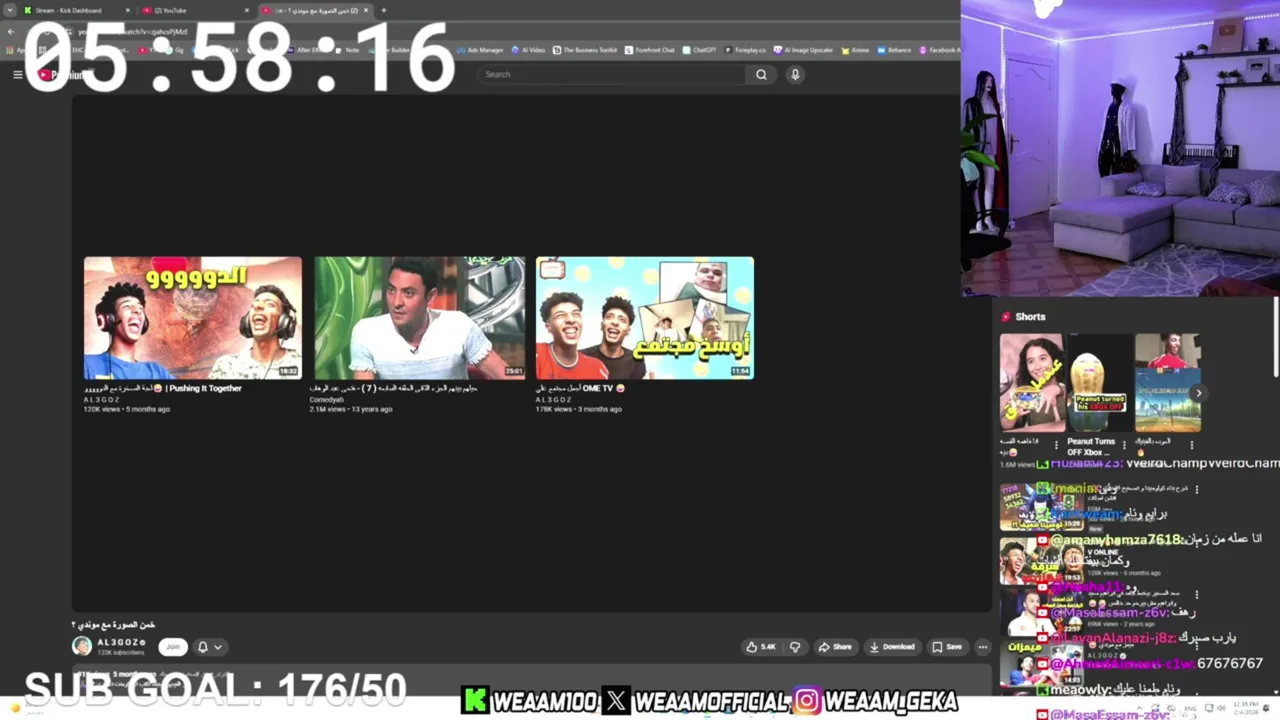Click the voice search microphone icon

pos(795,74)
